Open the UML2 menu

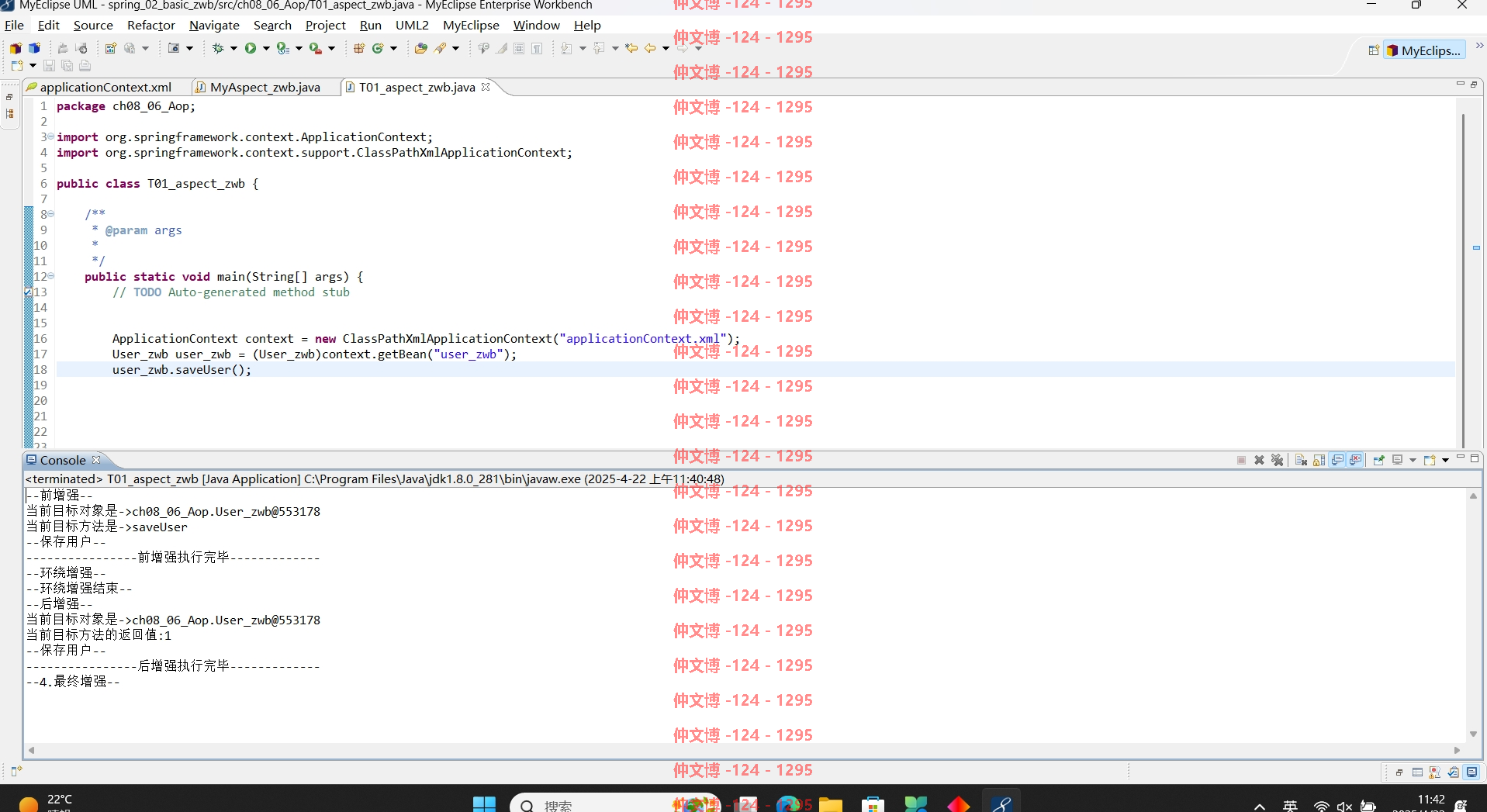tap(412, 26)
